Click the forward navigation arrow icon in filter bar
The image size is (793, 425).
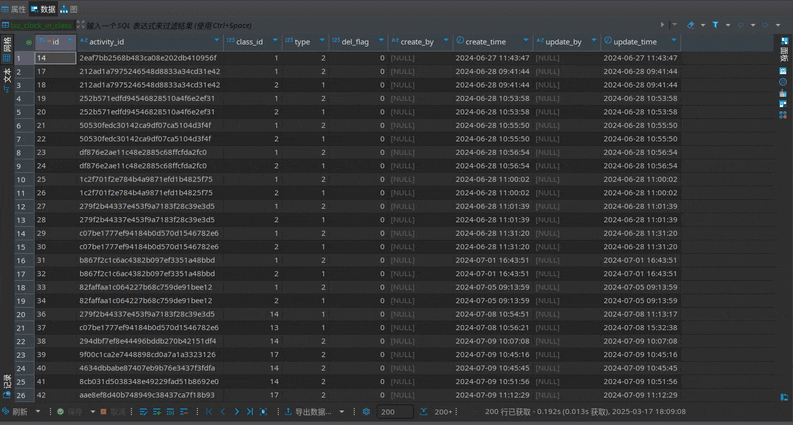(x=766, y=25)
